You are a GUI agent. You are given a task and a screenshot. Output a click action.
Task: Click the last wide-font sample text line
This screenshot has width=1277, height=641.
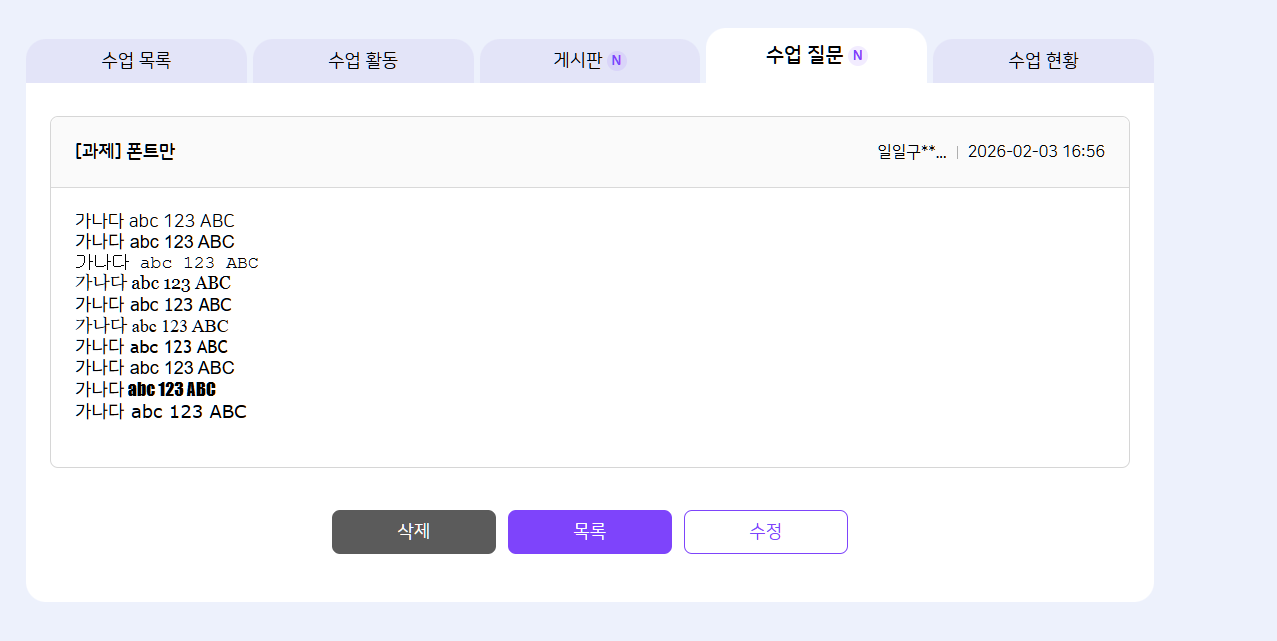(161, 411)
